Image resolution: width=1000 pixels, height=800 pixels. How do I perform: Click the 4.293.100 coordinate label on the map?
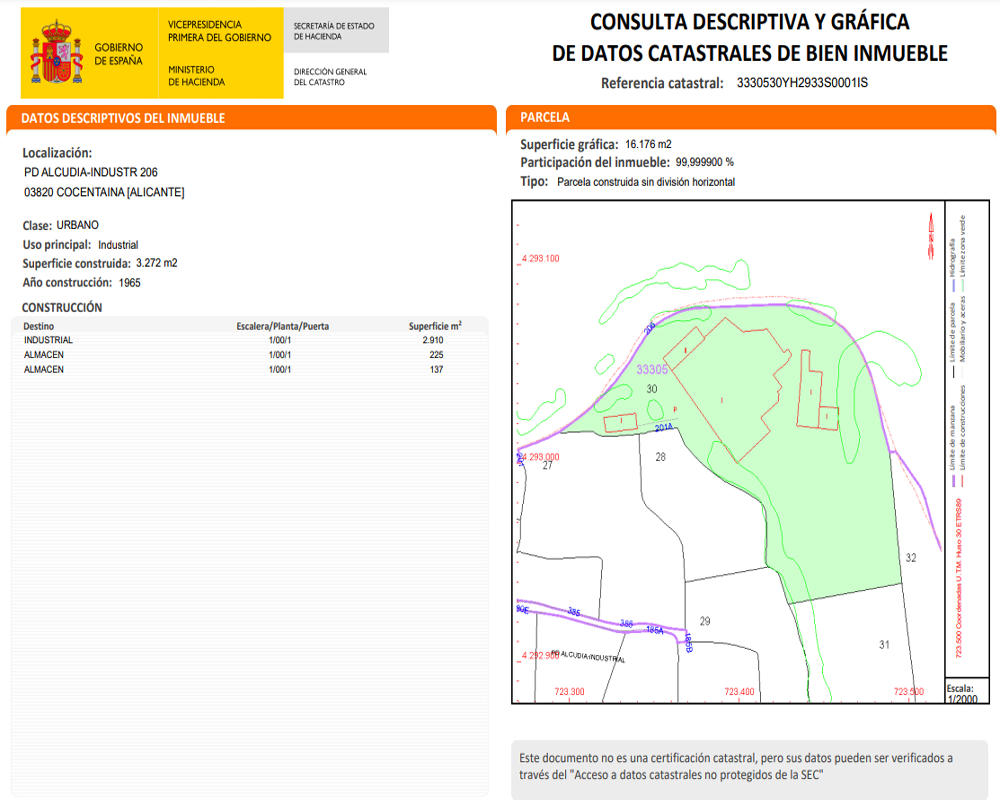pyautogui.click(x=540, y=259)
